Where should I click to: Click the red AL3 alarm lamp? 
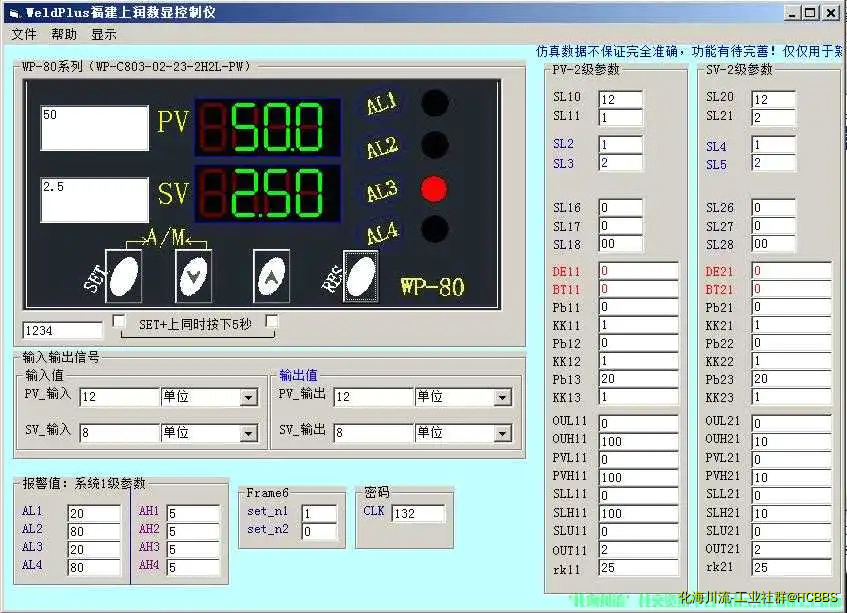tap(434, 189)
